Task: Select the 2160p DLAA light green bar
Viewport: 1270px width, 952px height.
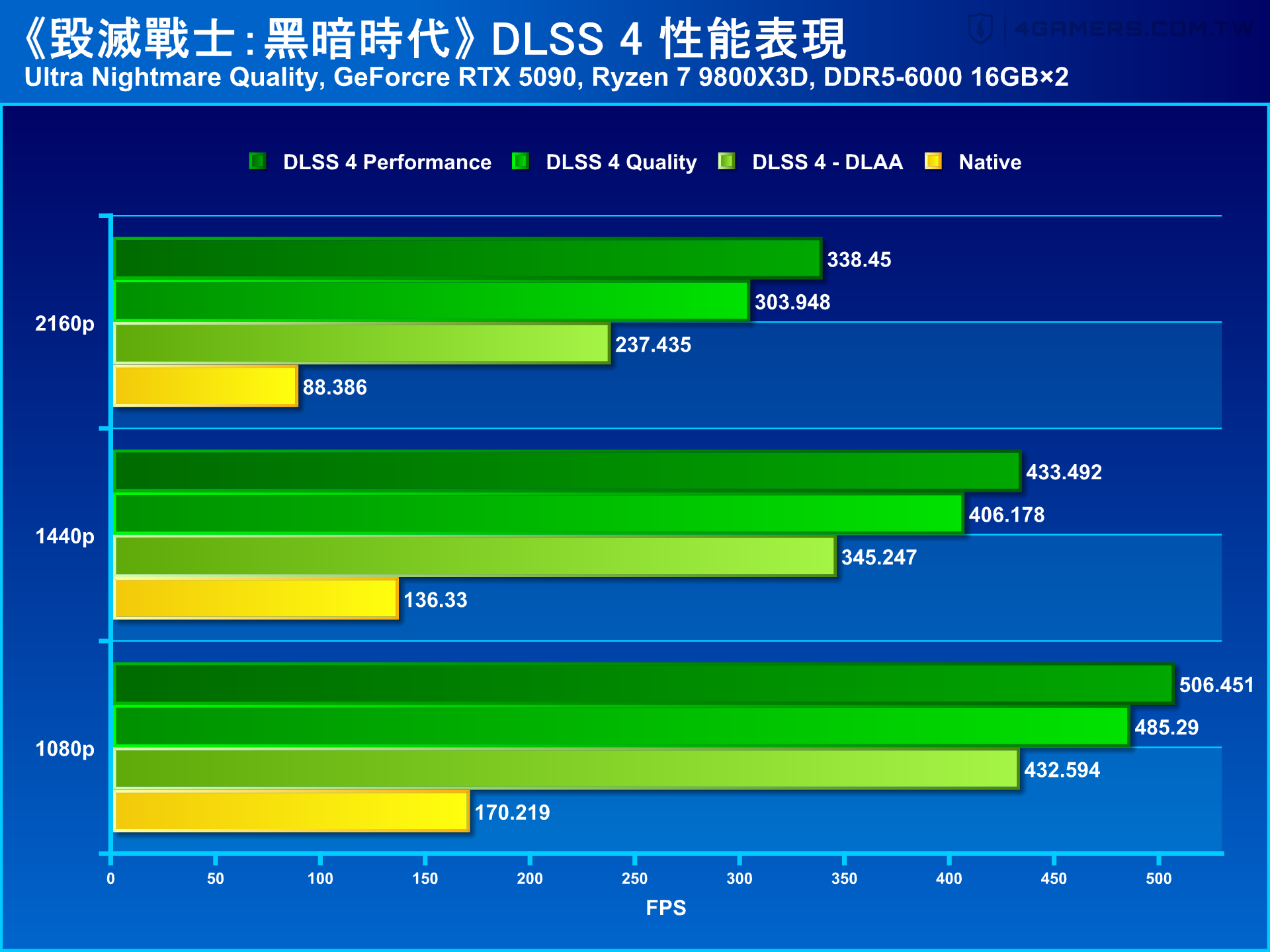Action: pyautogui.click(x=362, y=343)
